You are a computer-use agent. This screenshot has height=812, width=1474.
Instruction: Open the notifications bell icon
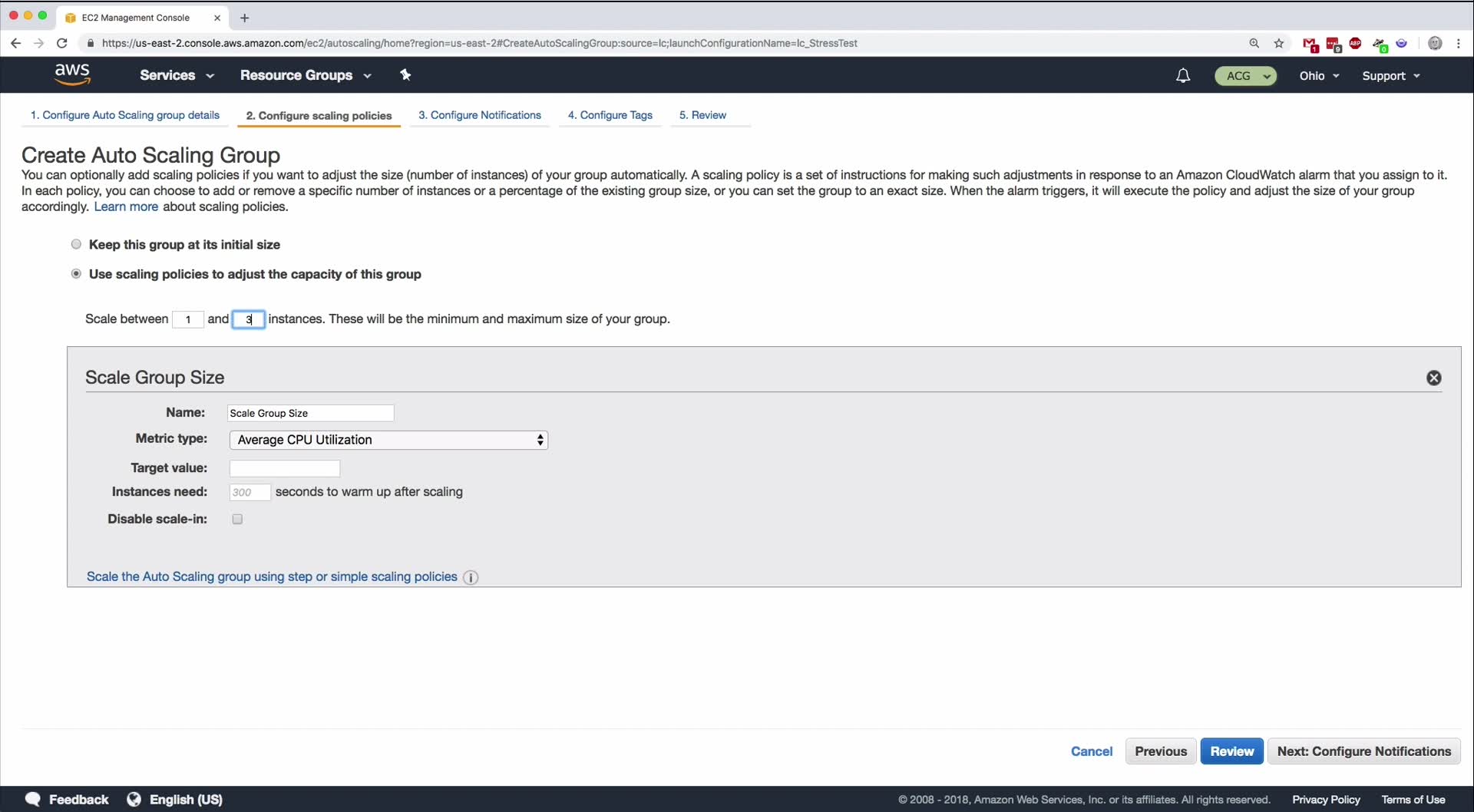coord(1183,75)
